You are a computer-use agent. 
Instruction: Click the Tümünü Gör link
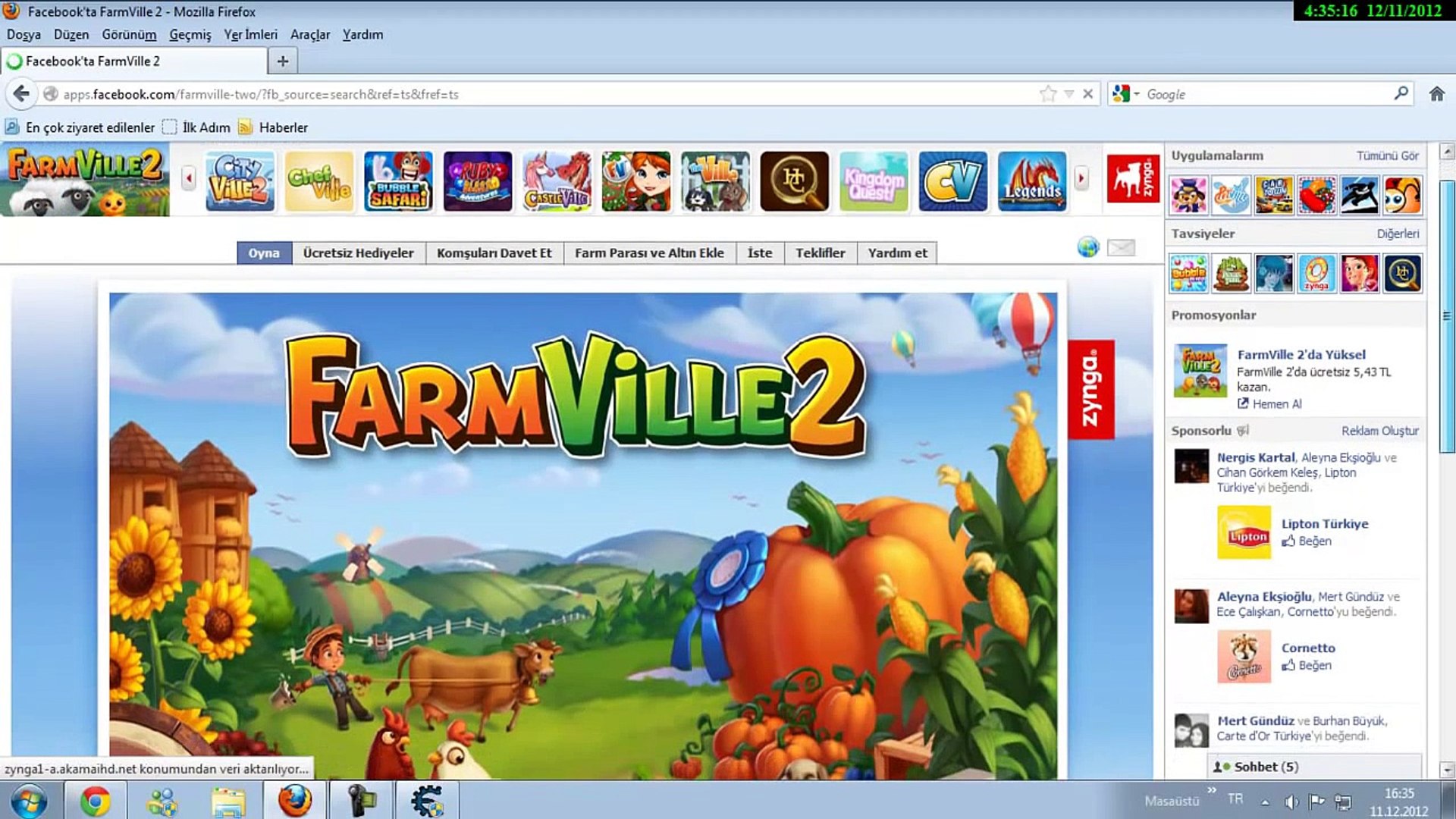coord(1387,156)
